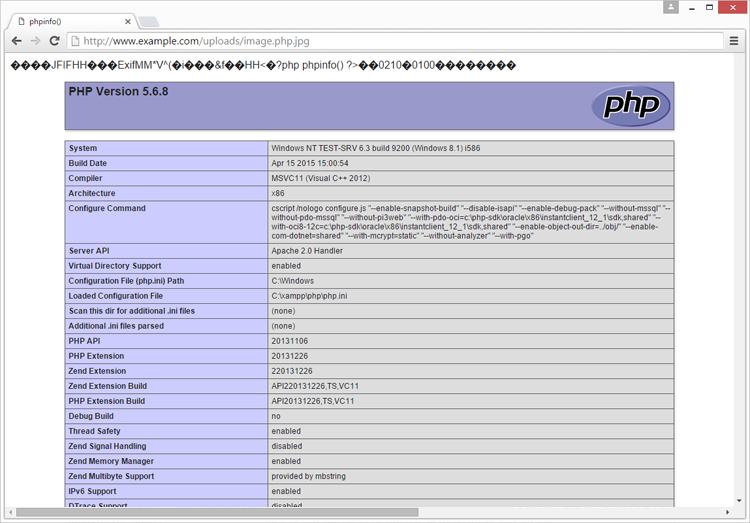Open the Chrome hamburger menu
750x523 pixels.
[734, 41]
